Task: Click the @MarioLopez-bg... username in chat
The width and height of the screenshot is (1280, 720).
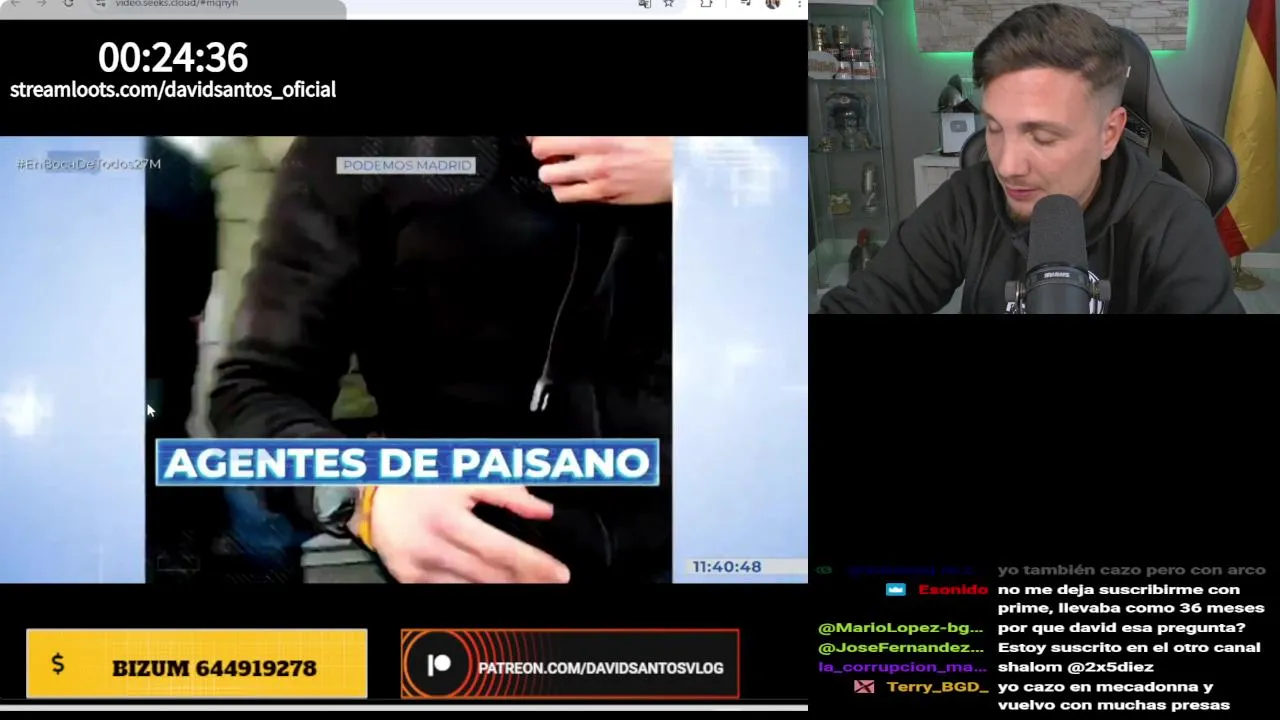Action: [x=900, y=628]
